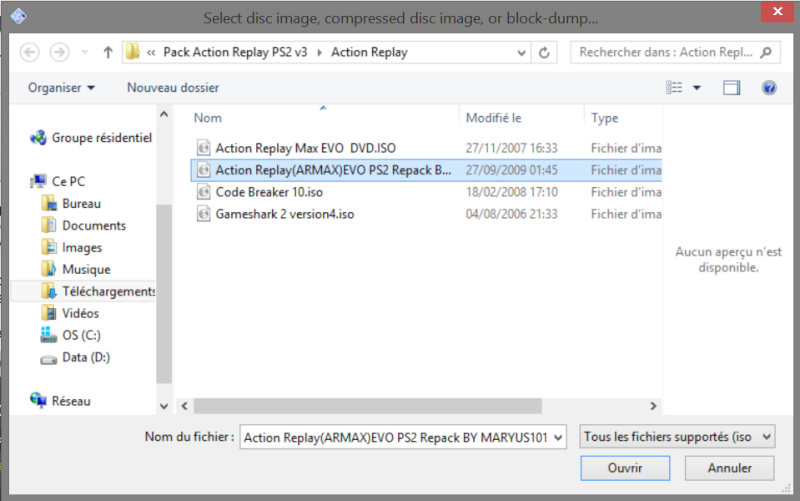Toggle the preview pane button
Screen dimensions: 800x501
731,88
